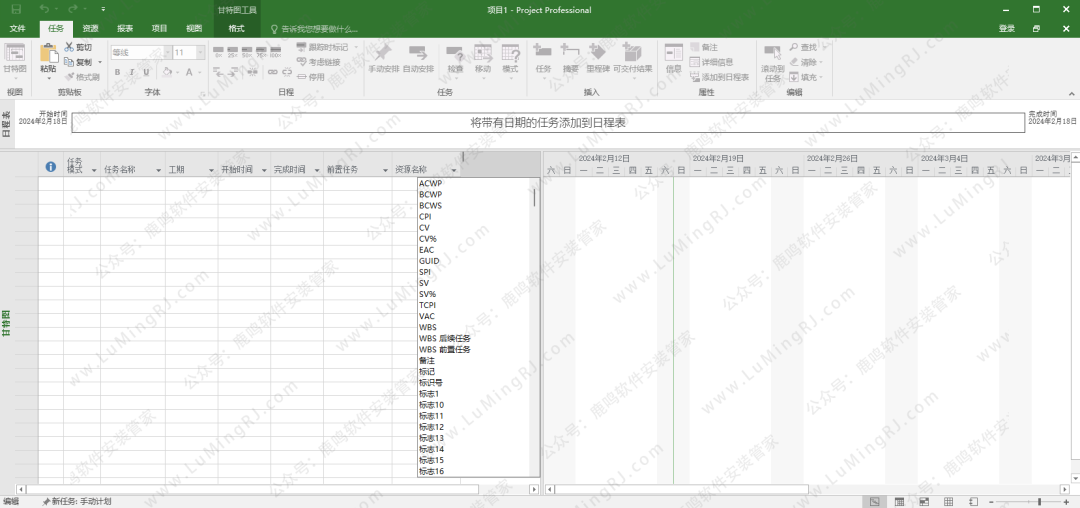The image size is (1080, 508).
Task: Click the 登录 sign-in link
Action: pos(1006,29)
